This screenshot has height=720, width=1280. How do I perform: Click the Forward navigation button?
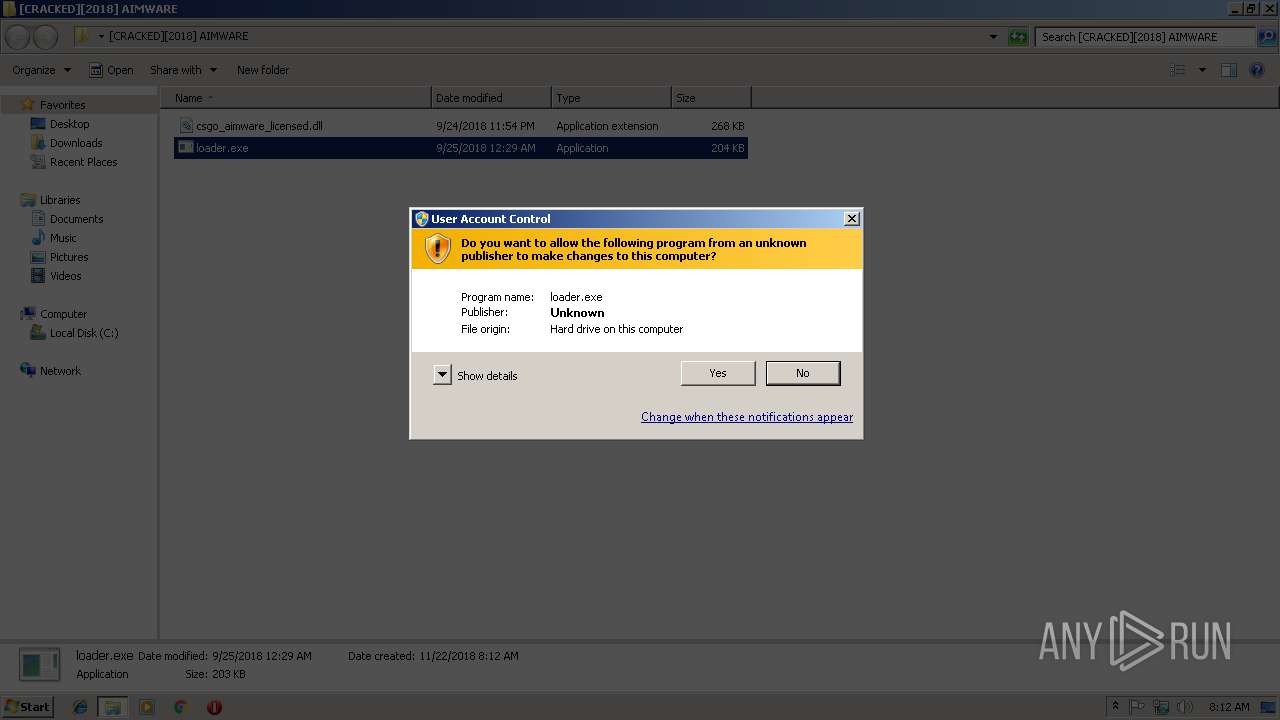point(46,37)
